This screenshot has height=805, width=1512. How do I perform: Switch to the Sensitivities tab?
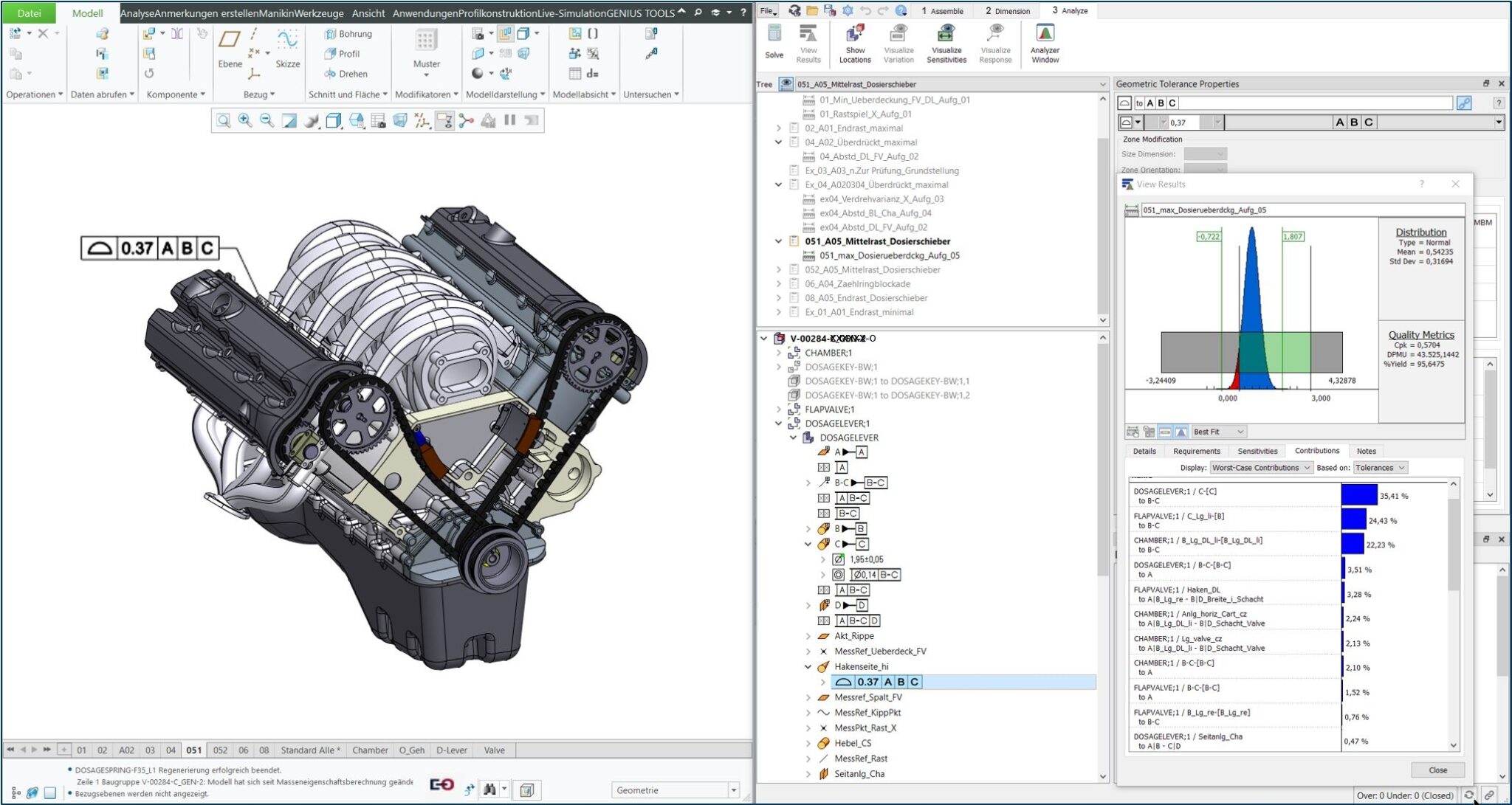(1257, 451)
